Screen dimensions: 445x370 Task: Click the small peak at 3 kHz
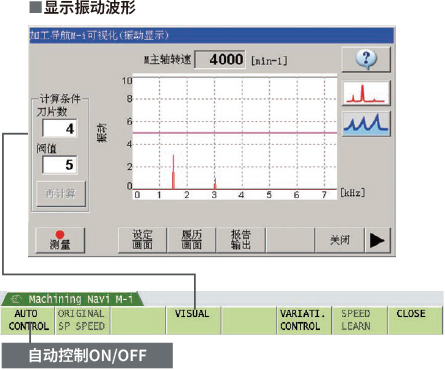(x=215, y=184)
